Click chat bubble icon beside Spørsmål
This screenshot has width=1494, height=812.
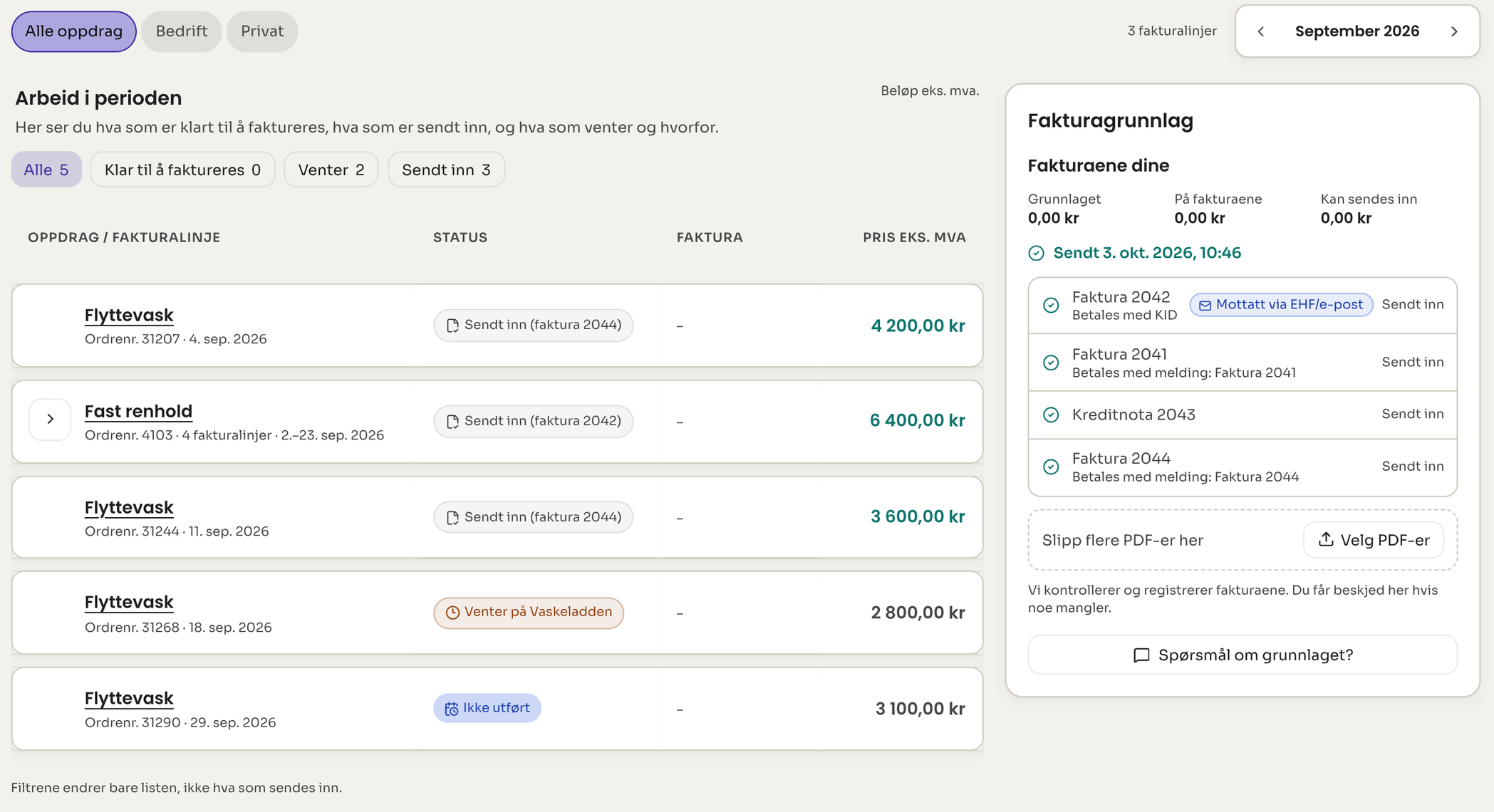(1141, 655)
